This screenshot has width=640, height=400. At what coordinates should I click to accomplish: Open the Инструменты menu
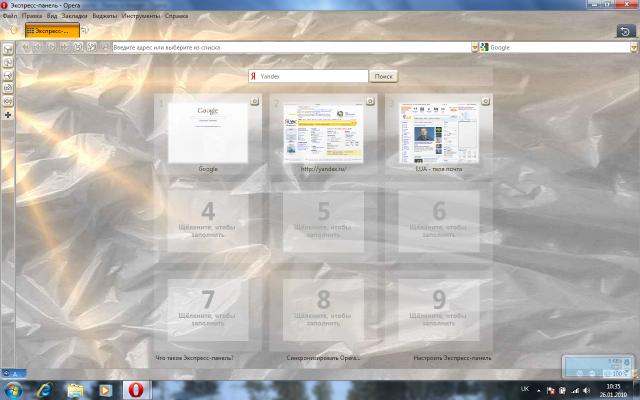click(x=141, y=16)
